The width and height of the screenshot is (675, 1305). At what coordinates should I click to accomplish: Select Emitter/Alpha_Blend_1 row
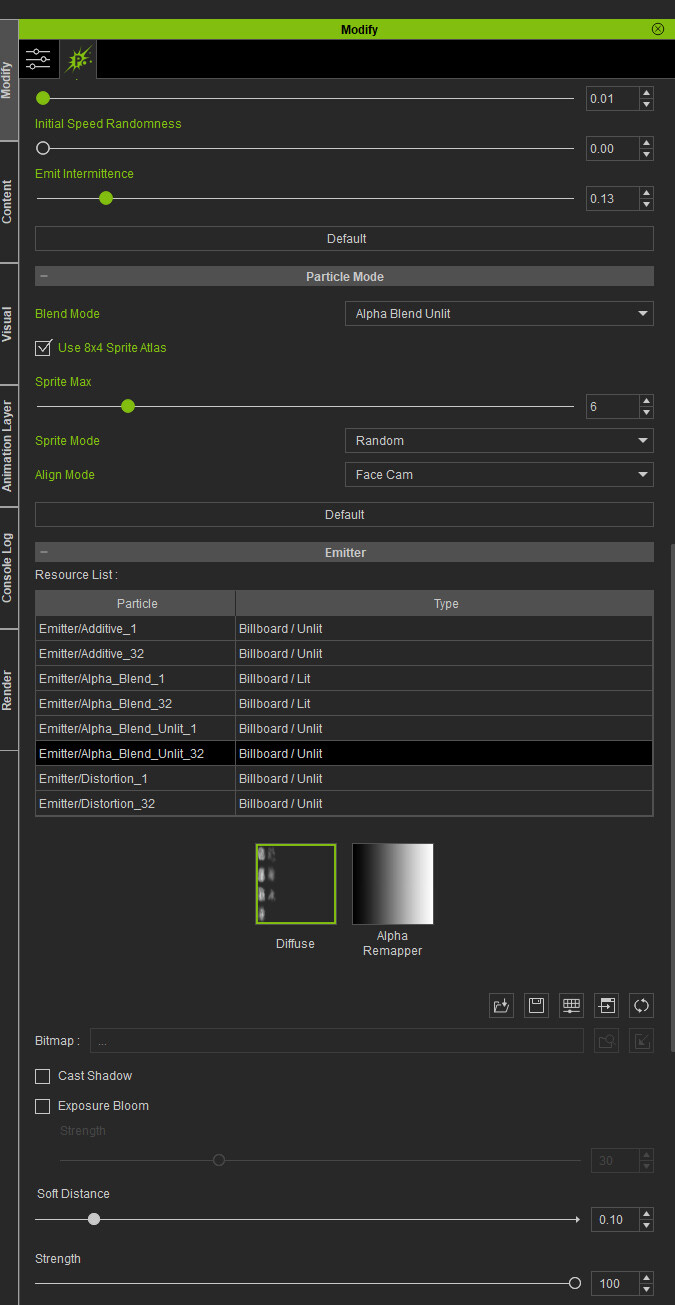(x=344, y=679)
